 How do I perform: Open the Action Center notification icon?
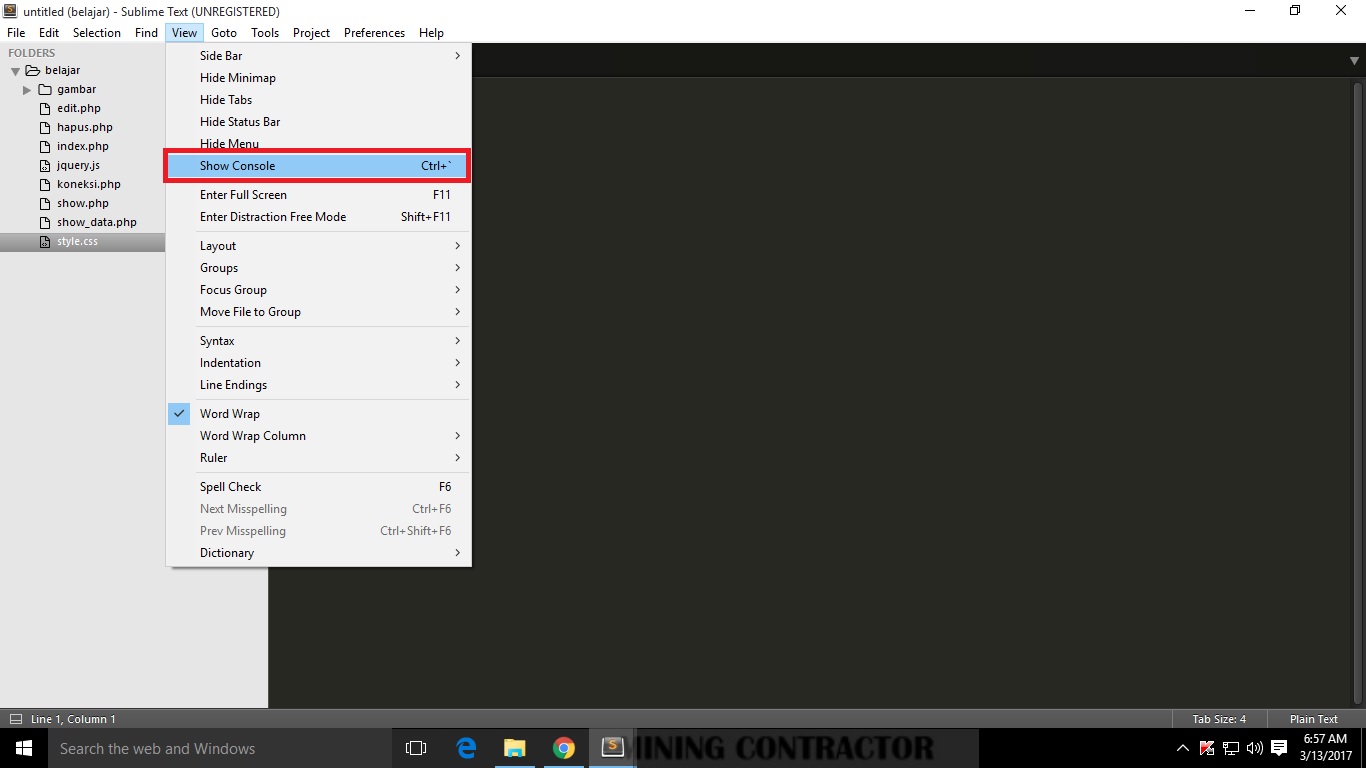(1279, 747)
